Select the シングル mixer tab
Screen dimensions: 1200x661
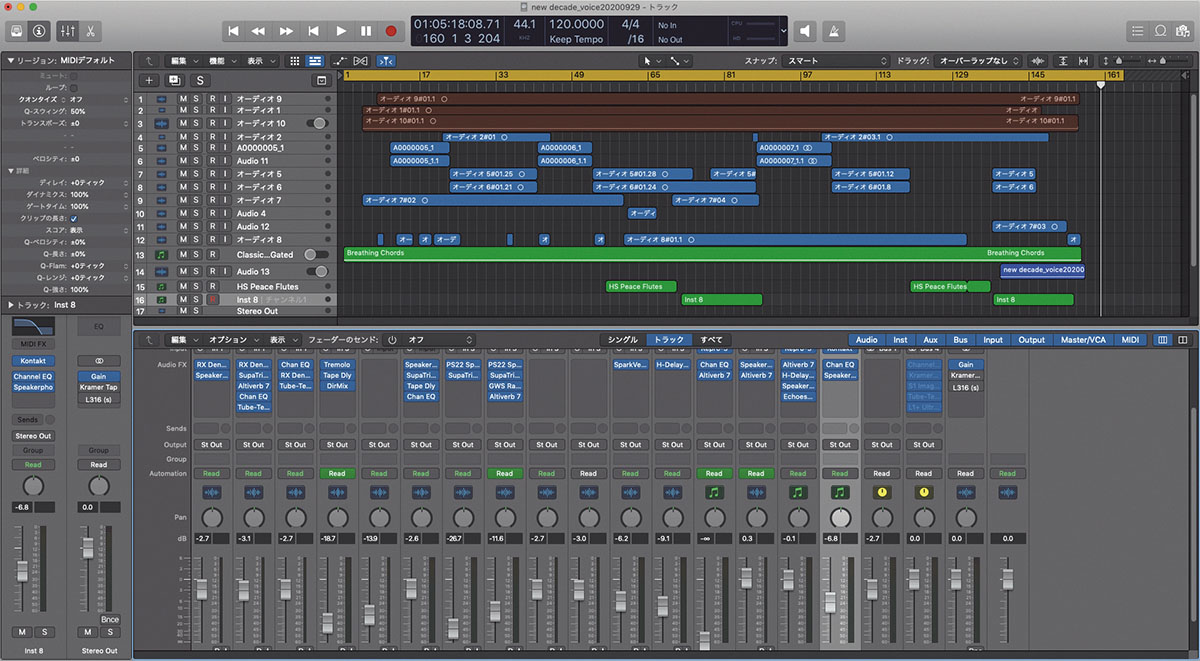623,340
